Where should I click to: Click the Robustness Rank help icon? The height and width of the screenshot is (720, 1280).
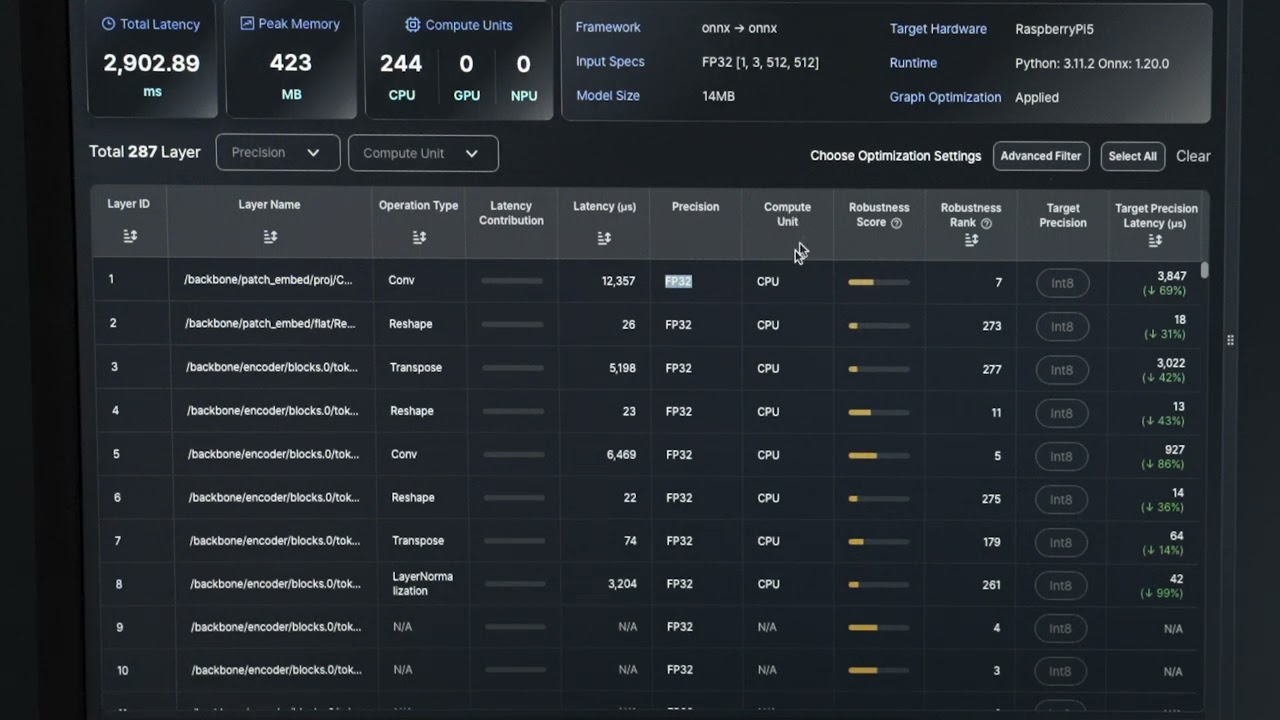[x=986, y=224]
